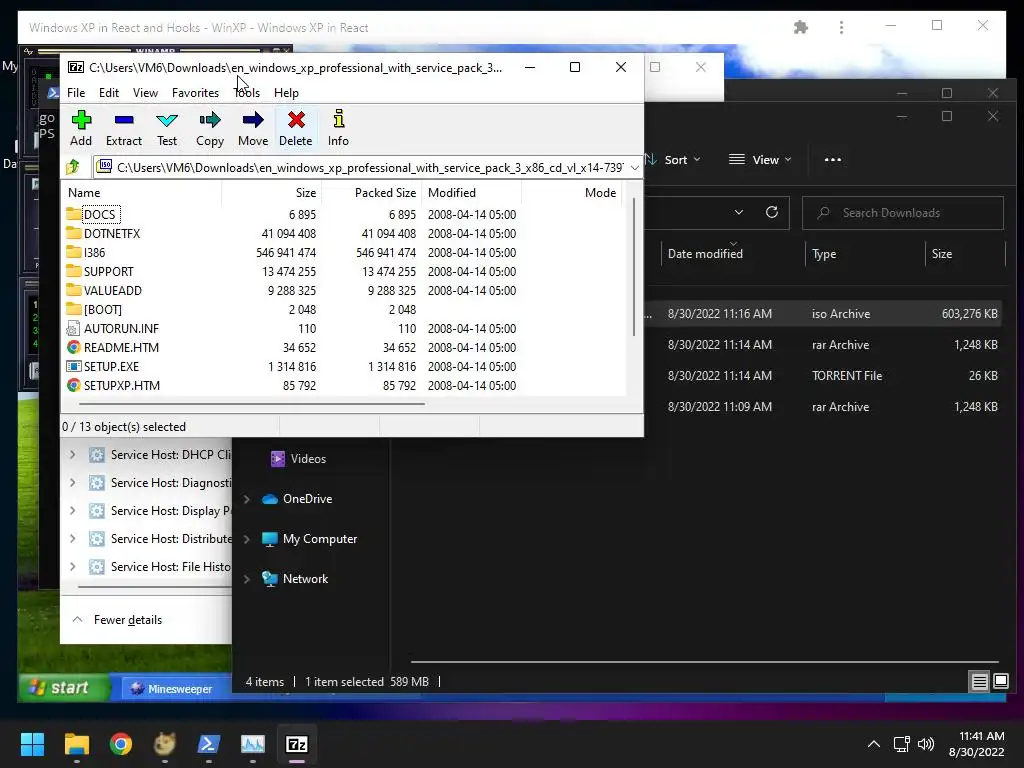Image resolution: width=1024 pixels, height=768 pixels.
Task: Open the Tools menu
Action: pyautogui.click(x=247, y=93)
